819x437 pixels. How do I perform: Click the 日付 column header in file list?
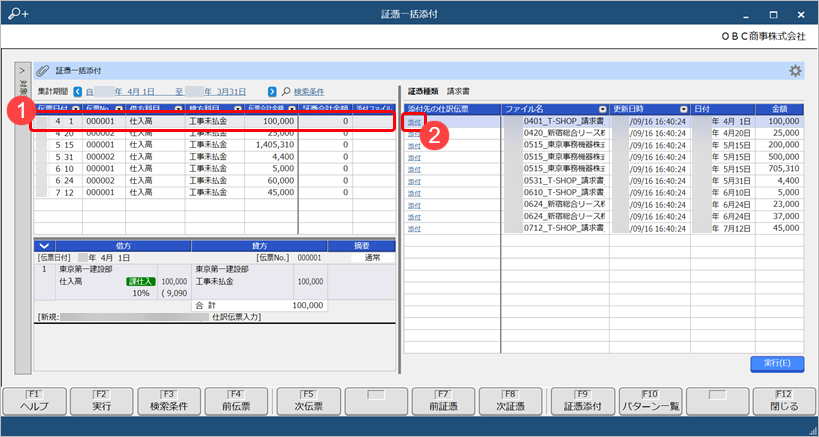[723, 109]
